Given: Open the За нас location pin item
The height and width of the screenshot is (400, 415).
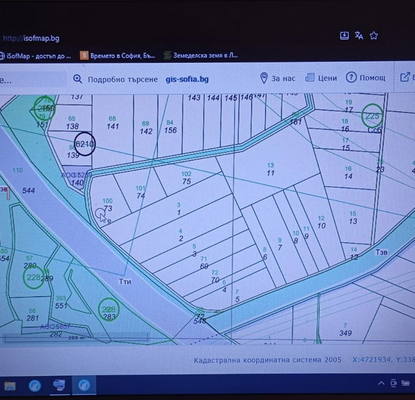Looking at the screenshot, I should tap(277, 78).
